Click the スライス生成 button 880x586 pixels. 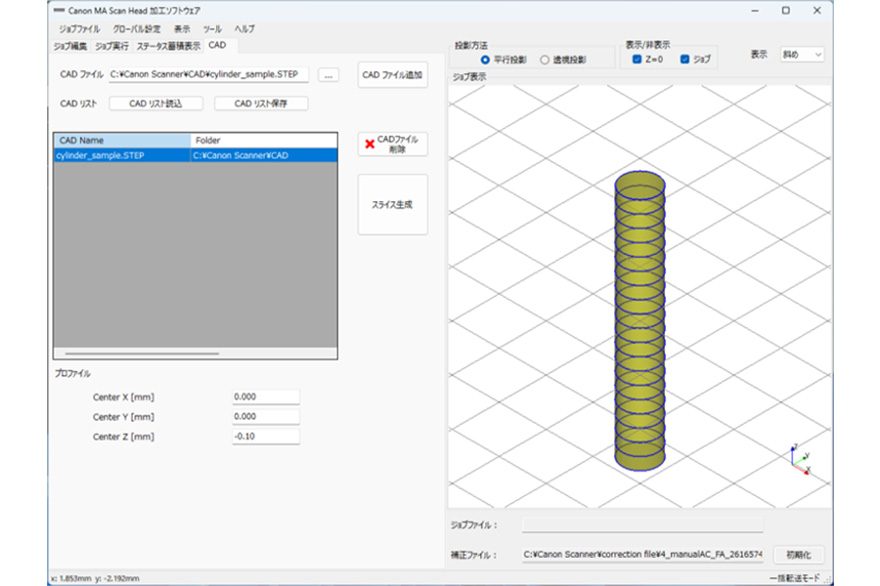click(x=393, y=204)
